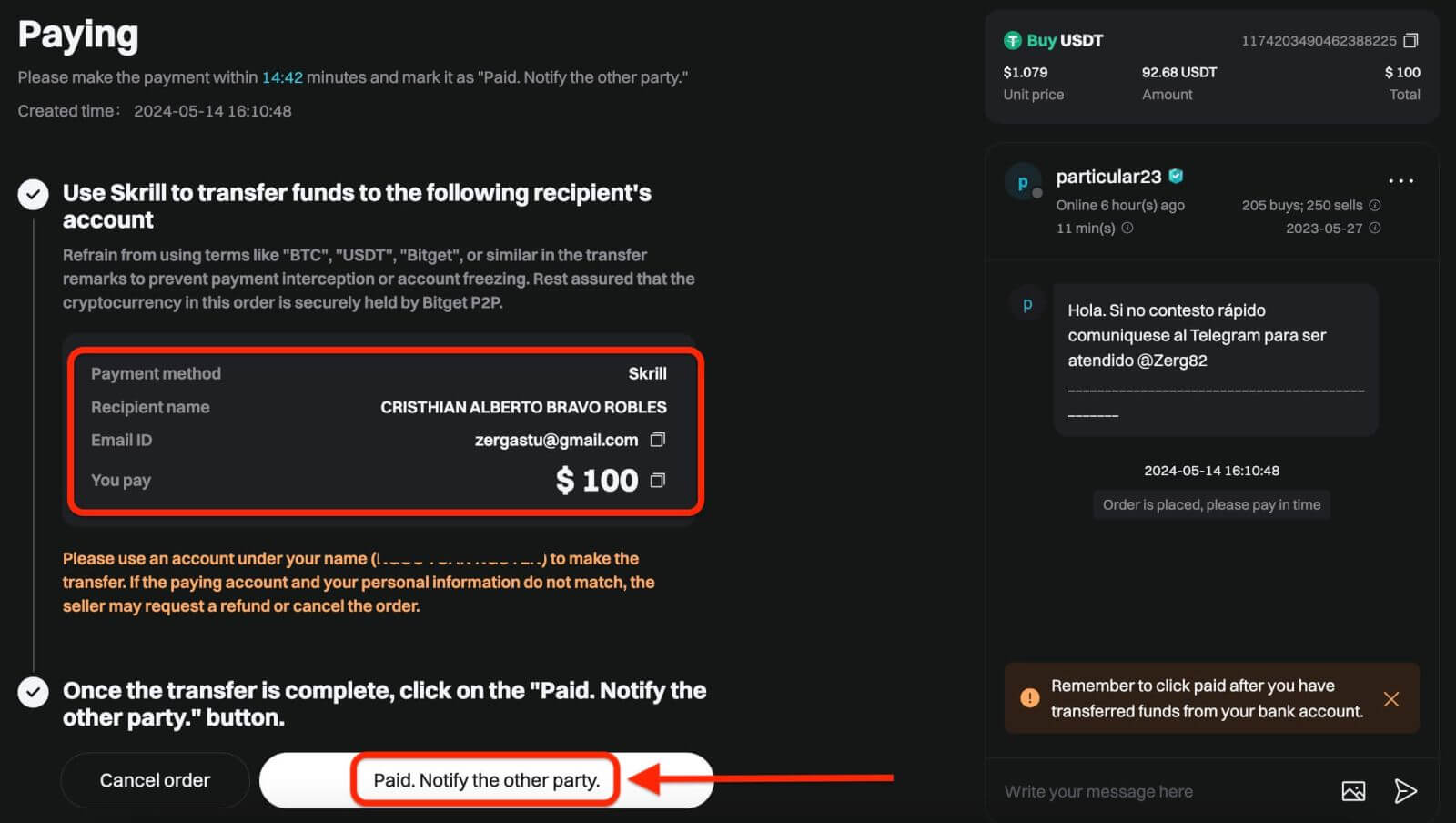Show info for 11 min(s) release time
Viewport: 1456px width, 823px height.
(x=1127, y=228)
